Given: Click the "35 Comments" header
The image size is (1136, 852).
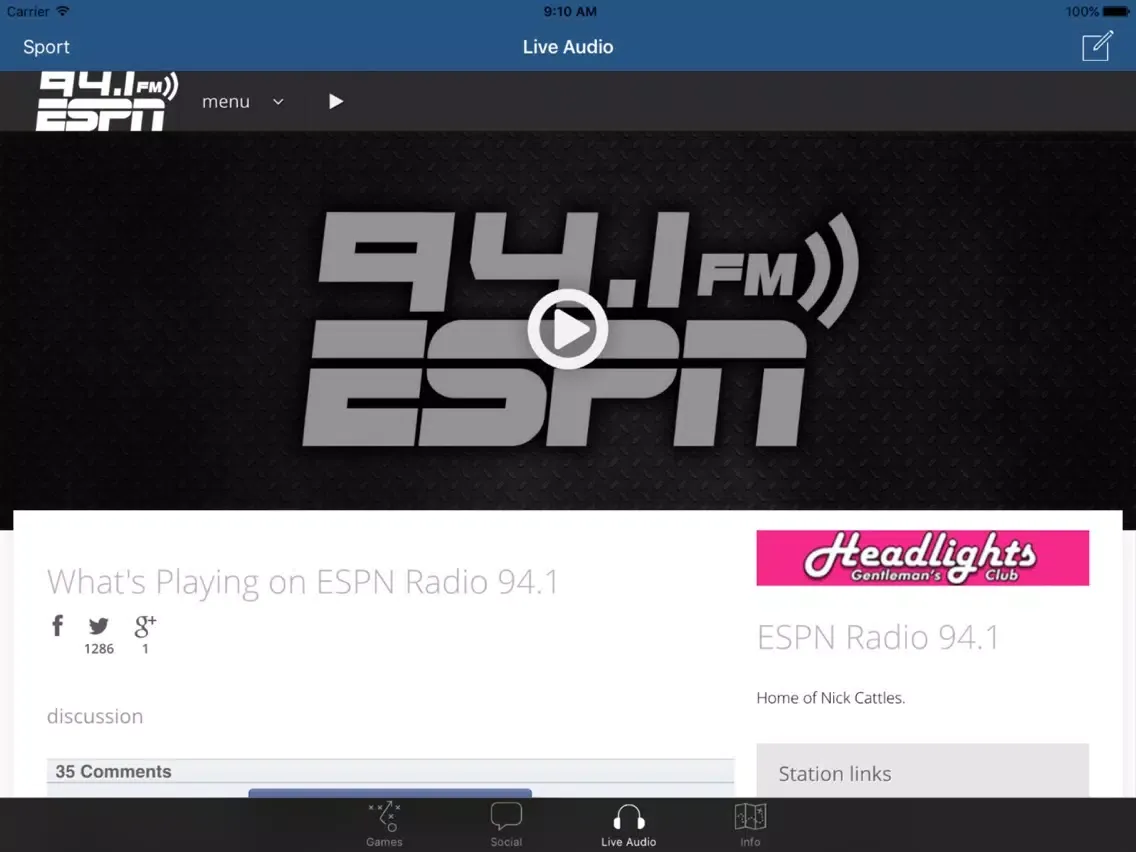Looking at the screenshot, I should click(x=114, y=772).
